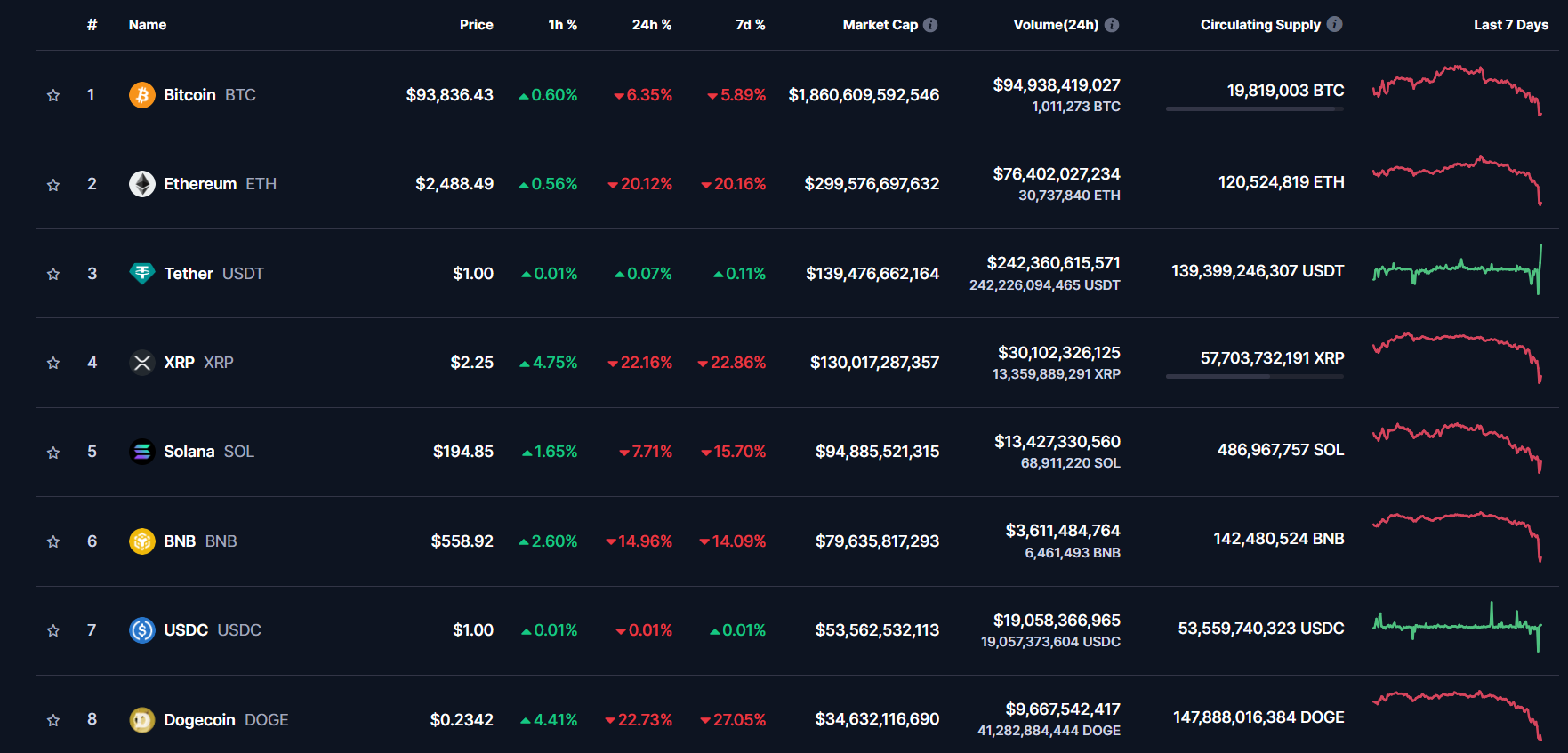Sort by 7d % column header

tap(750, 25)
